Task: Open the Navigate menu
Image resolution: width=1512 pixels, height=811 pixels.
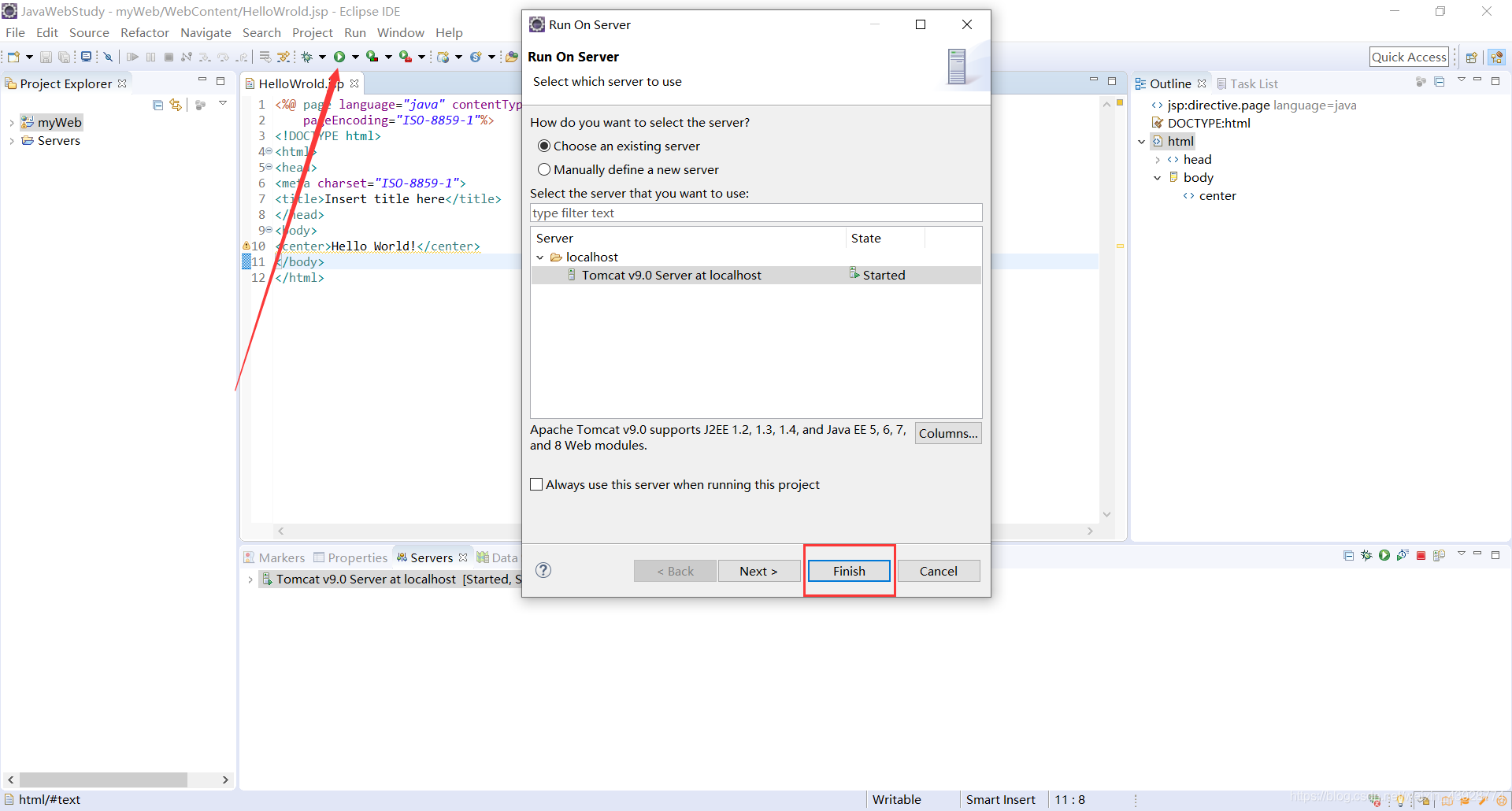Action: [206, 32]
